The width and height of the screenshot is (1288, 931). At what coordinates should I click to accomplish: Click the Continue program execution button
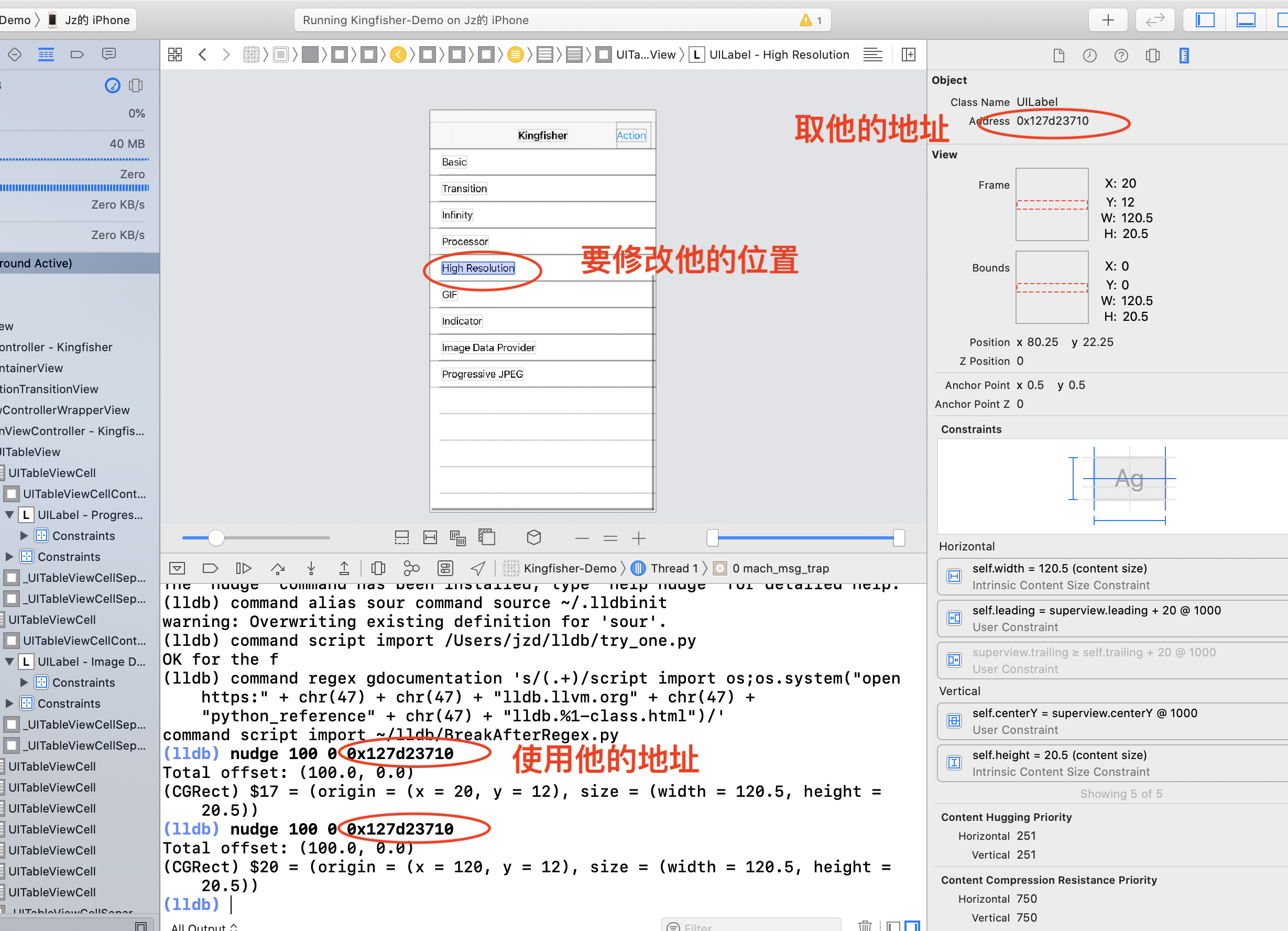click(243, 568)
